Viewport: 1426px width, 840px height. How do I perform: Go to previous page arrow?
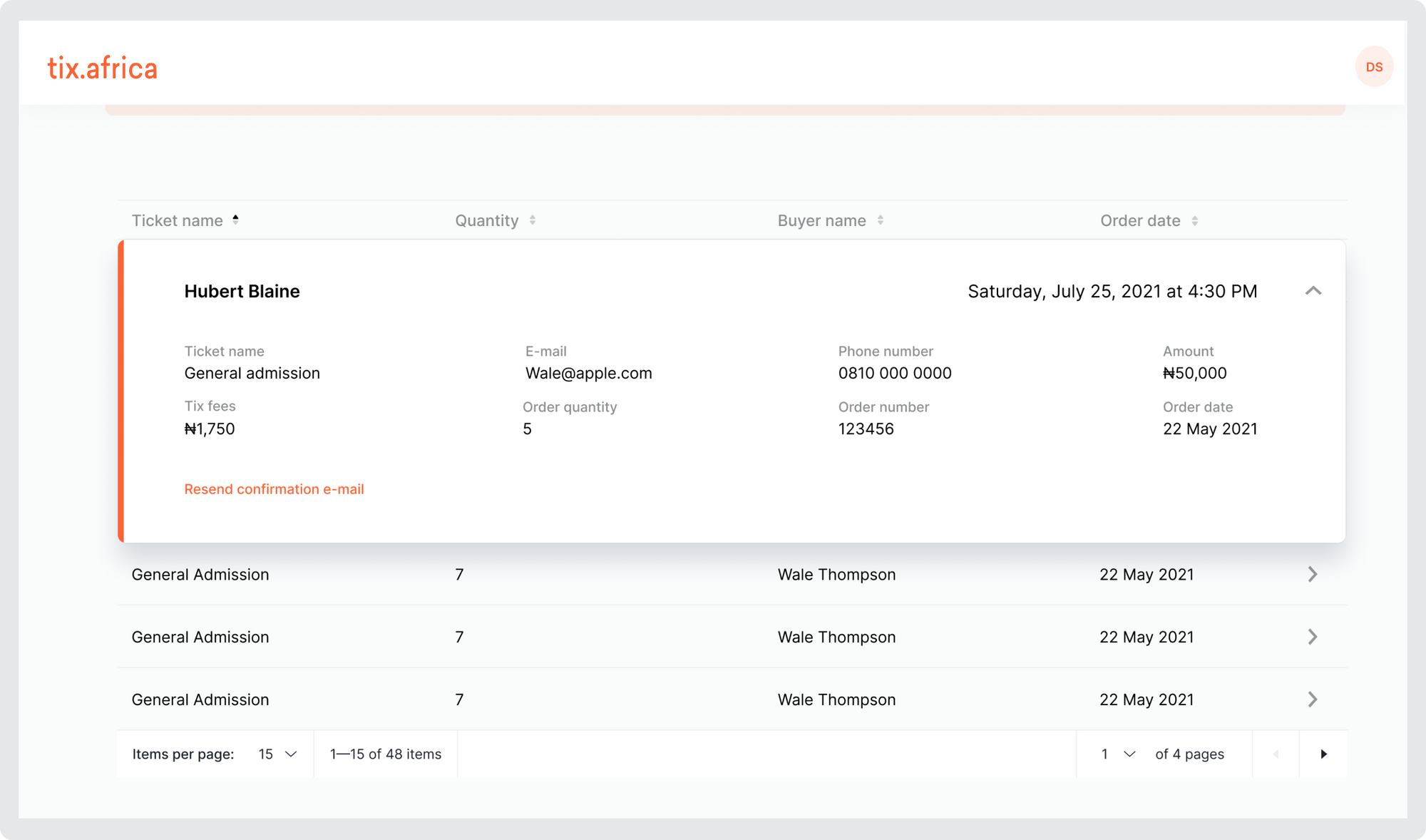click(1276, 754)
